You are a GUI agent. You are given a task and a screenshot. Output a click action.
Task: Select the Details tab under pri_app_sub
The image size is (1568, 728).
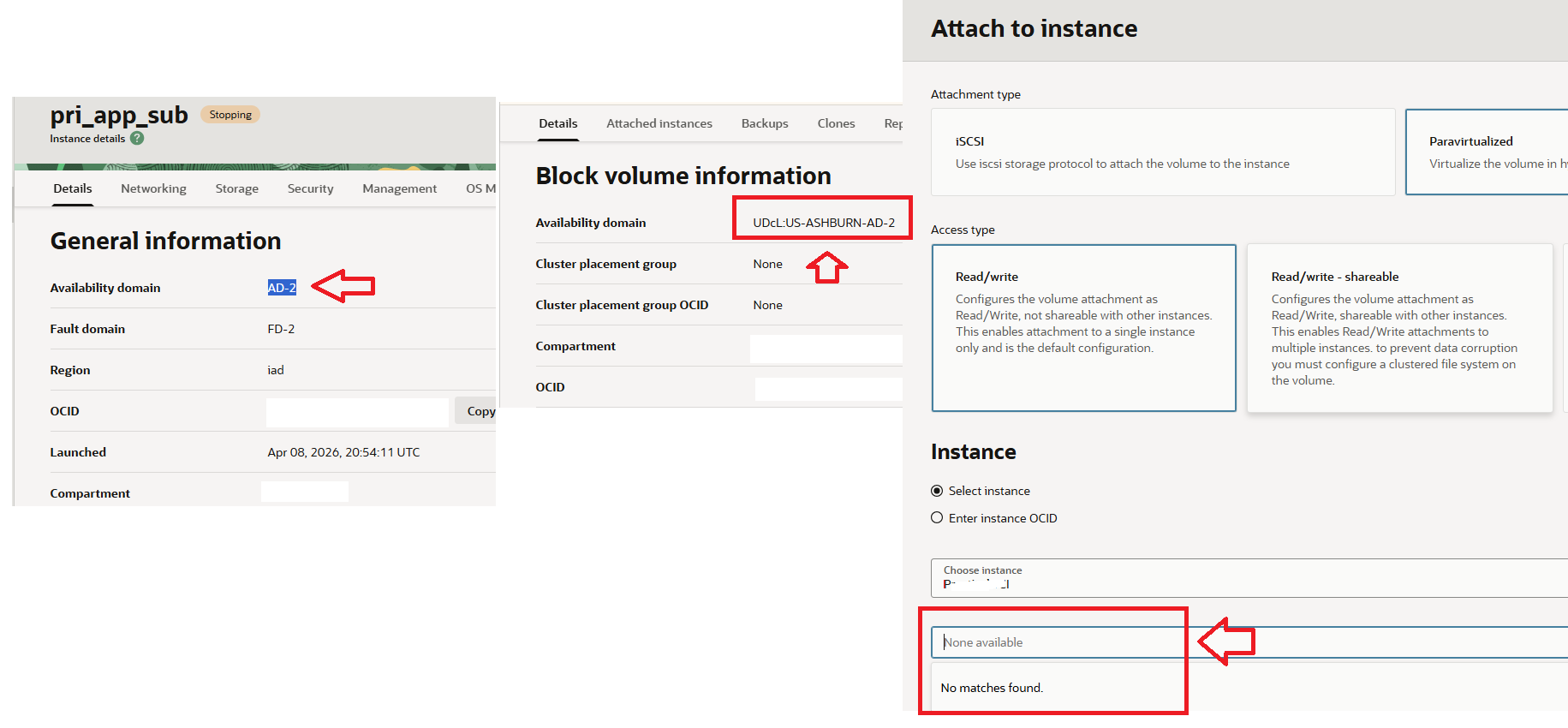pos(73,188)
